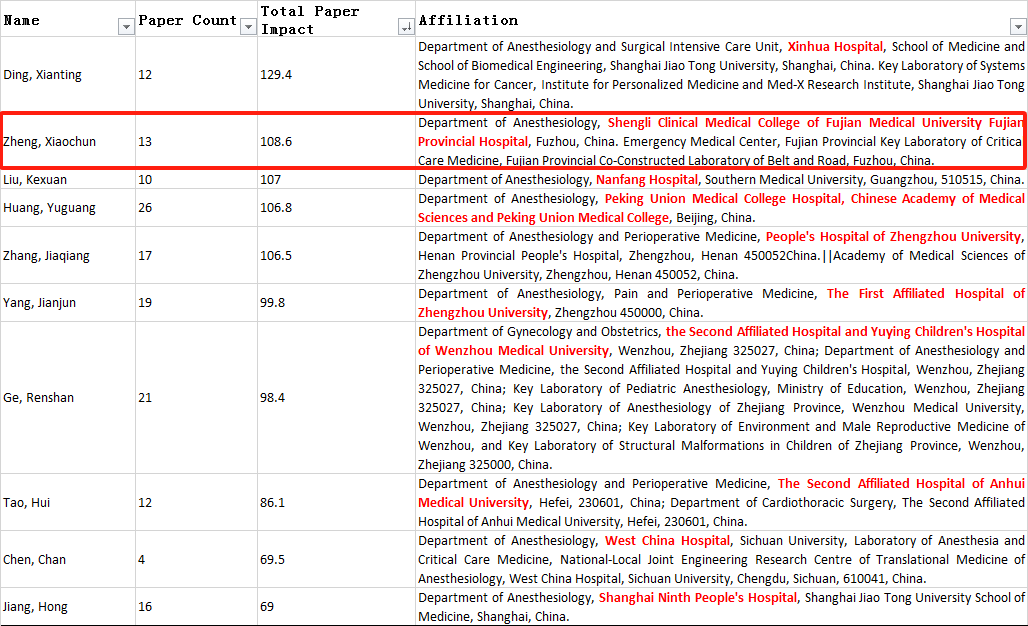This screenshot has width=1028, height=626.
Task: Open the Affiliation column filter dropdown
Action: pos(1018,27)
